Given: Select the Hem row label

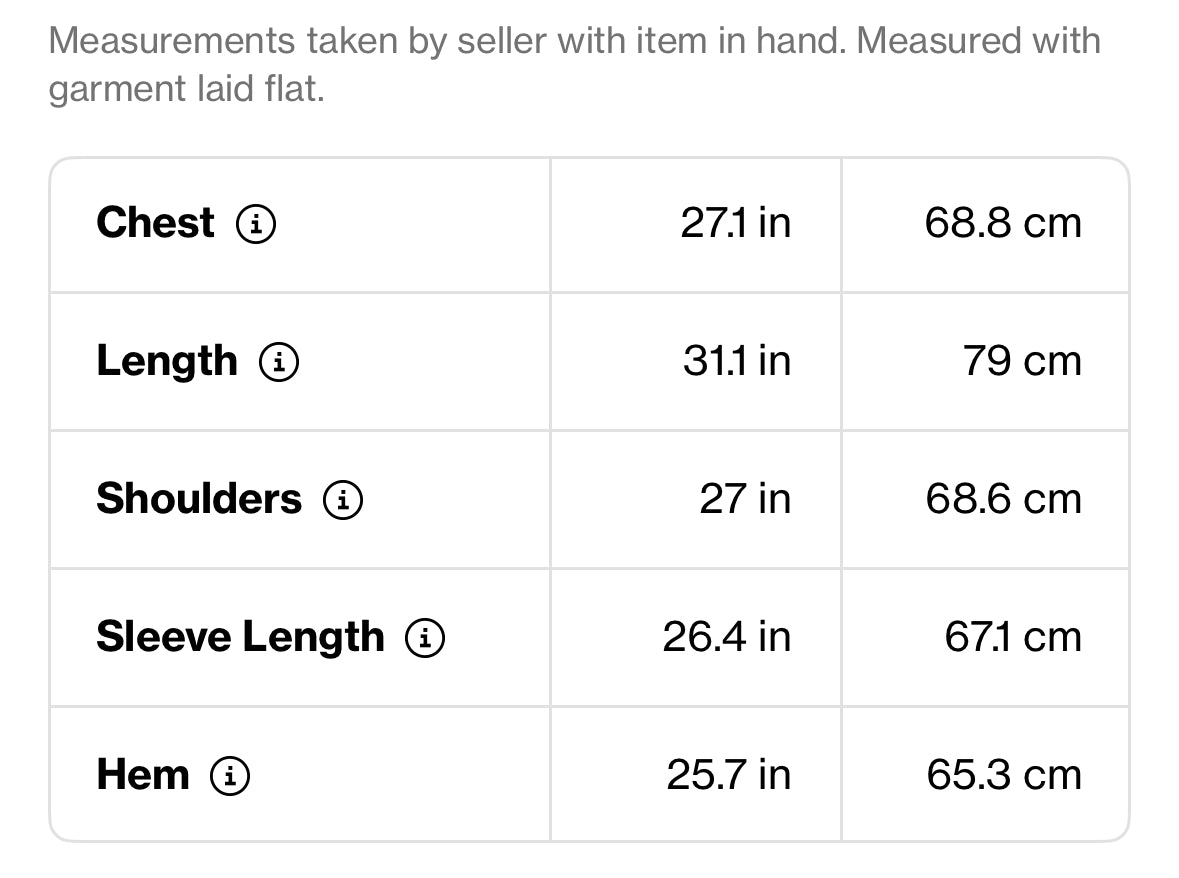Looking at the screenshot, I should tap(143, 775).
